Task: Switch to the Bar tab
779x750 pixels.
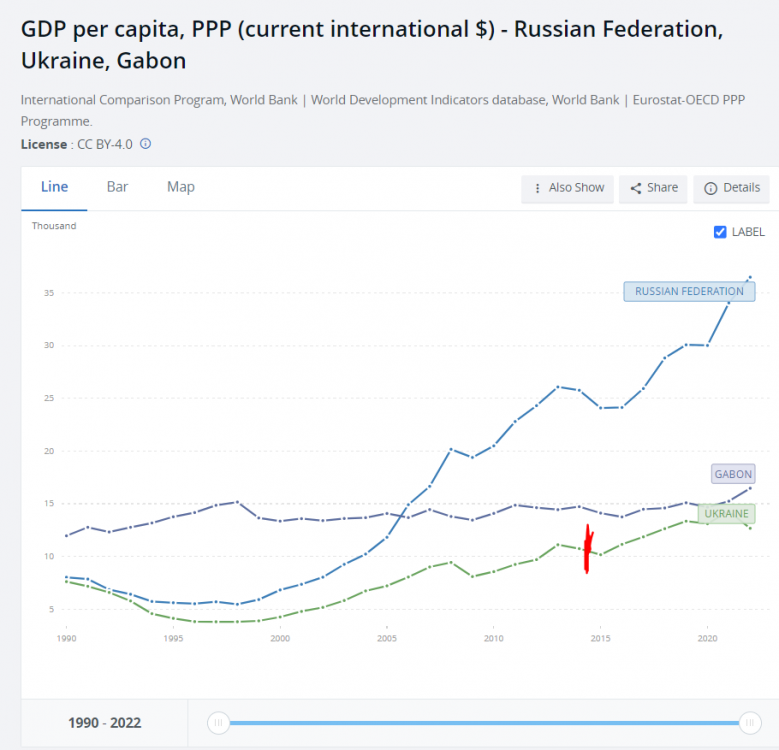Action: coord(117,187)
